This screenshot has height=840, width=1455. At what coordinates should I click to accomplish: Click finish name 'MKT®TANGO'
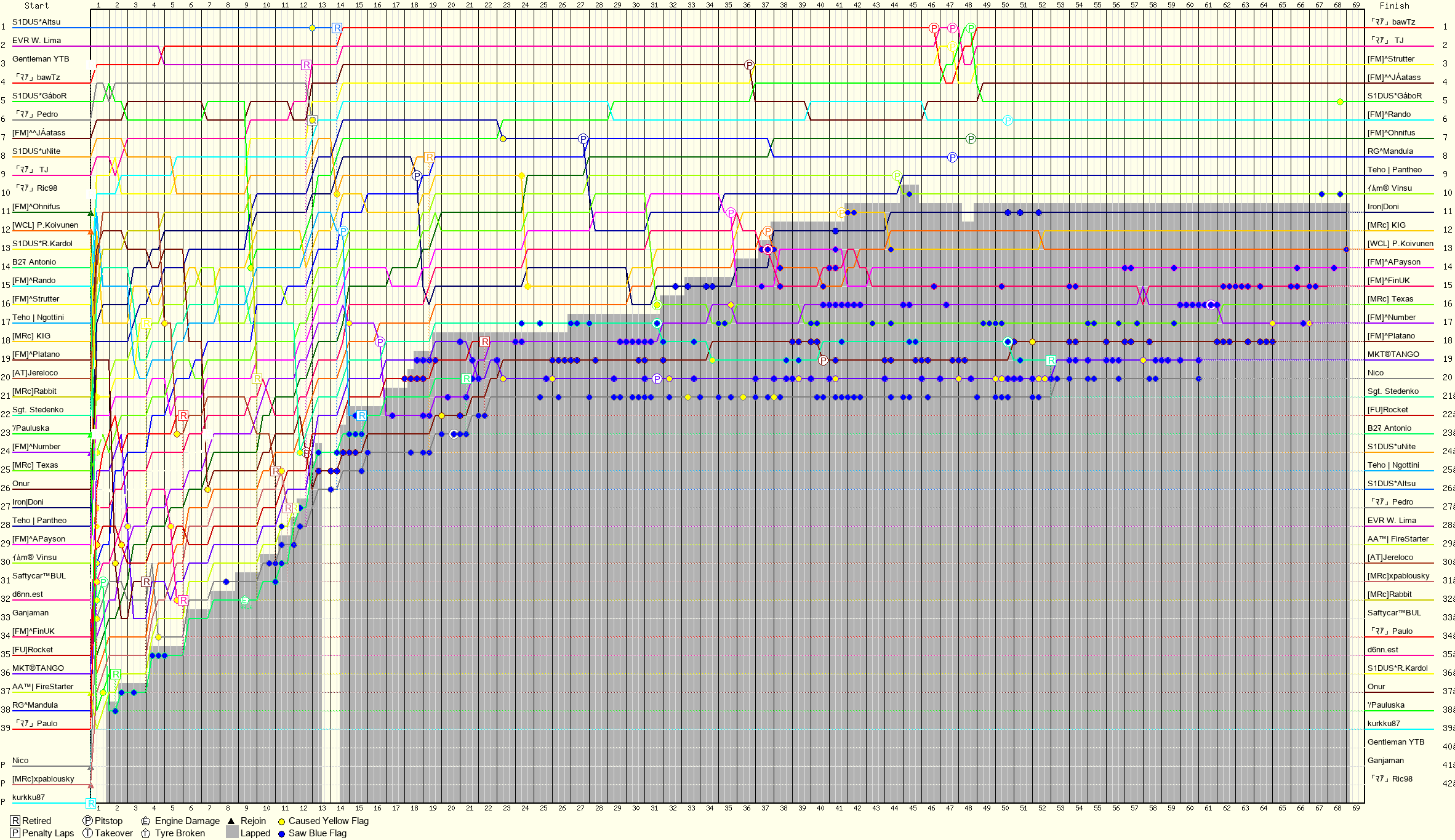(x=1393, y=354)
